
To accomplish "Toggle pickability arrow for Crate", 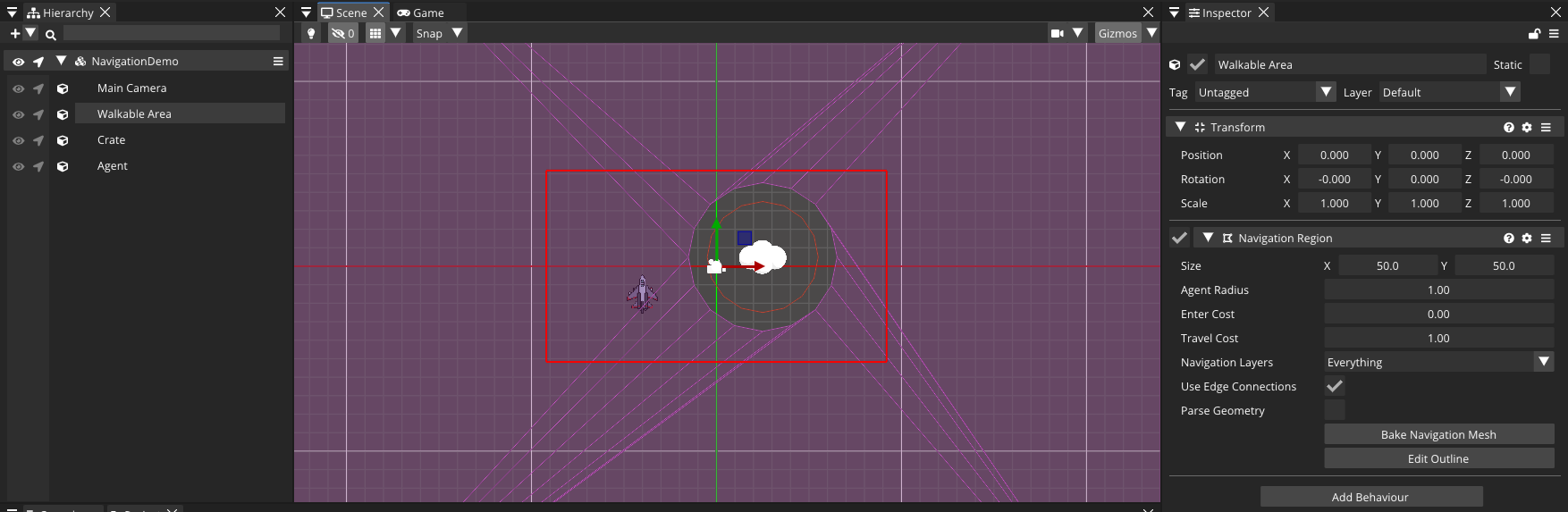I will pyautogui.click(x=38, y=140).
